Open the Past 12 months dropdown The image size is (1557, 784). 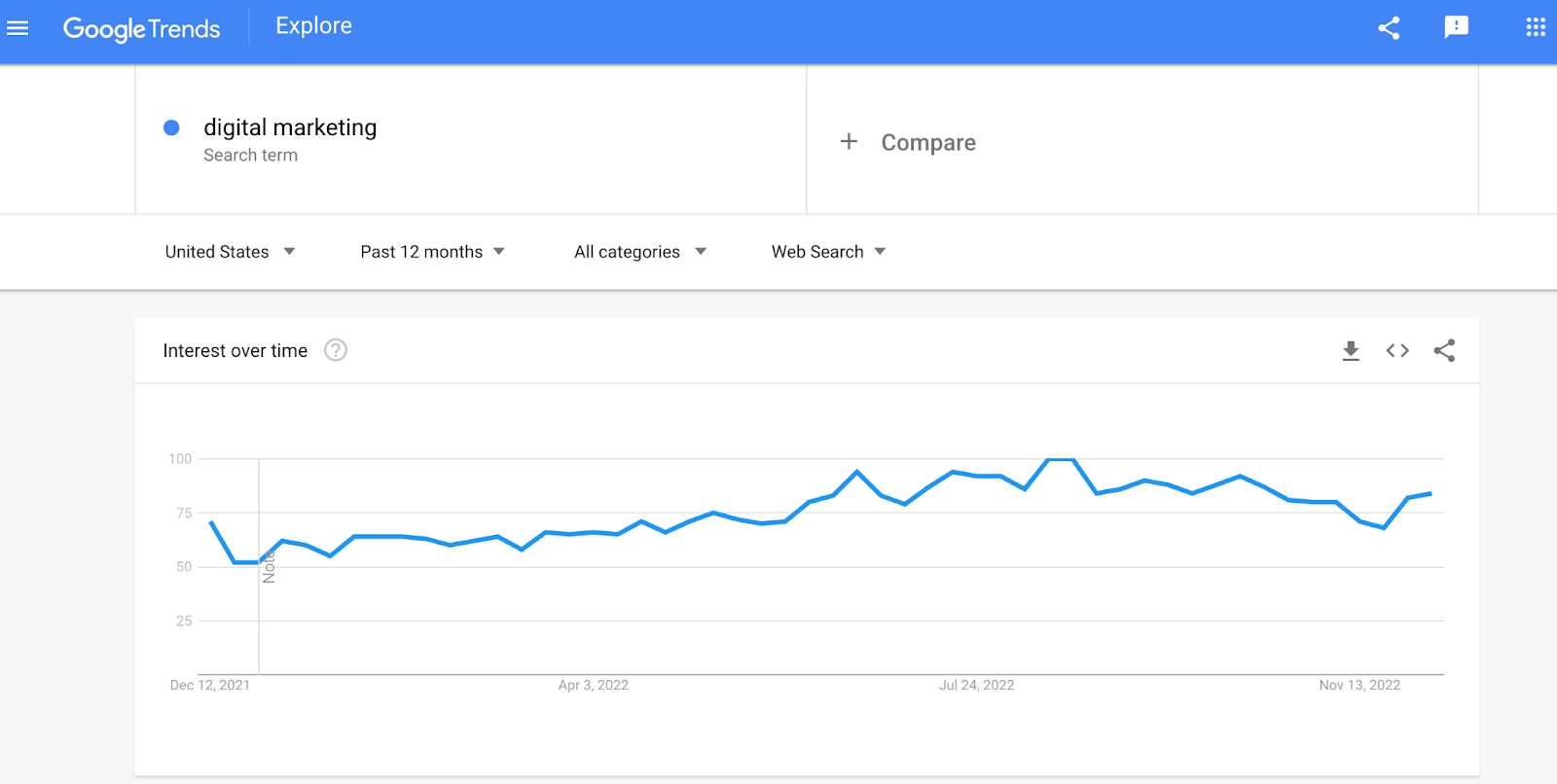click(432, 252)
